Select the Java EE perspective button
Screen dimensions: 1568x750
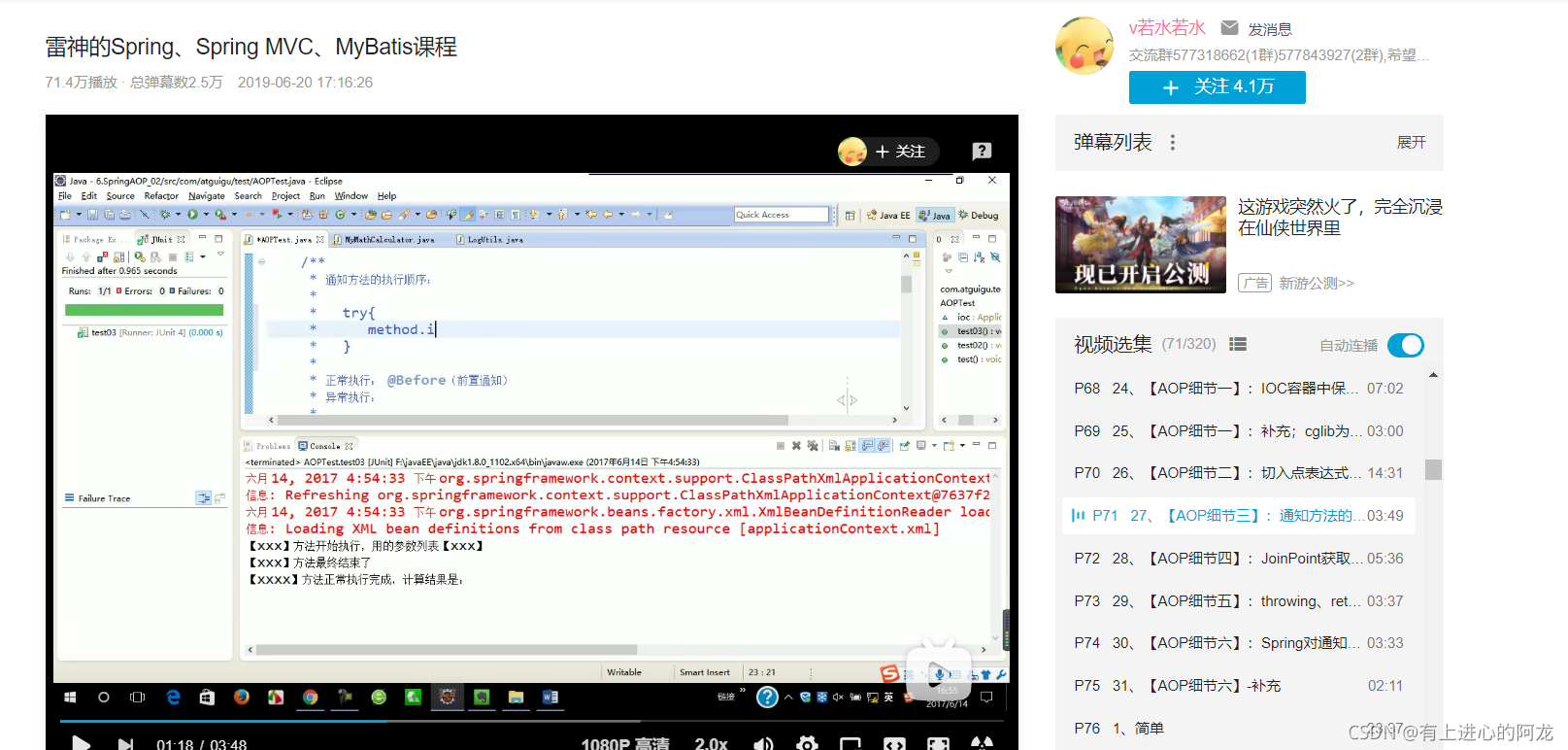pyautogui.click(x=888, y=216)
